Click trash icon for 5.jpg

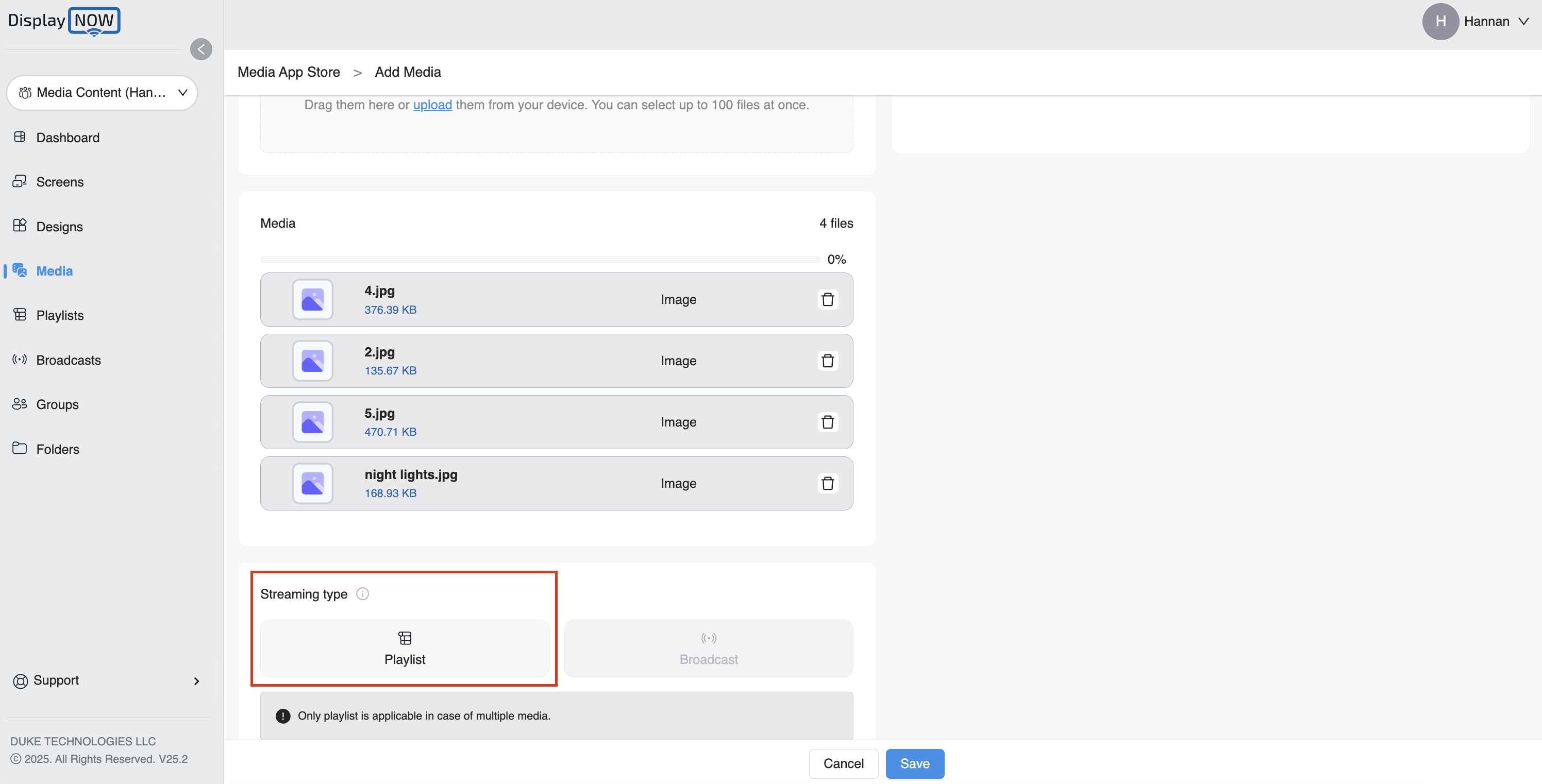coord(827,422)
